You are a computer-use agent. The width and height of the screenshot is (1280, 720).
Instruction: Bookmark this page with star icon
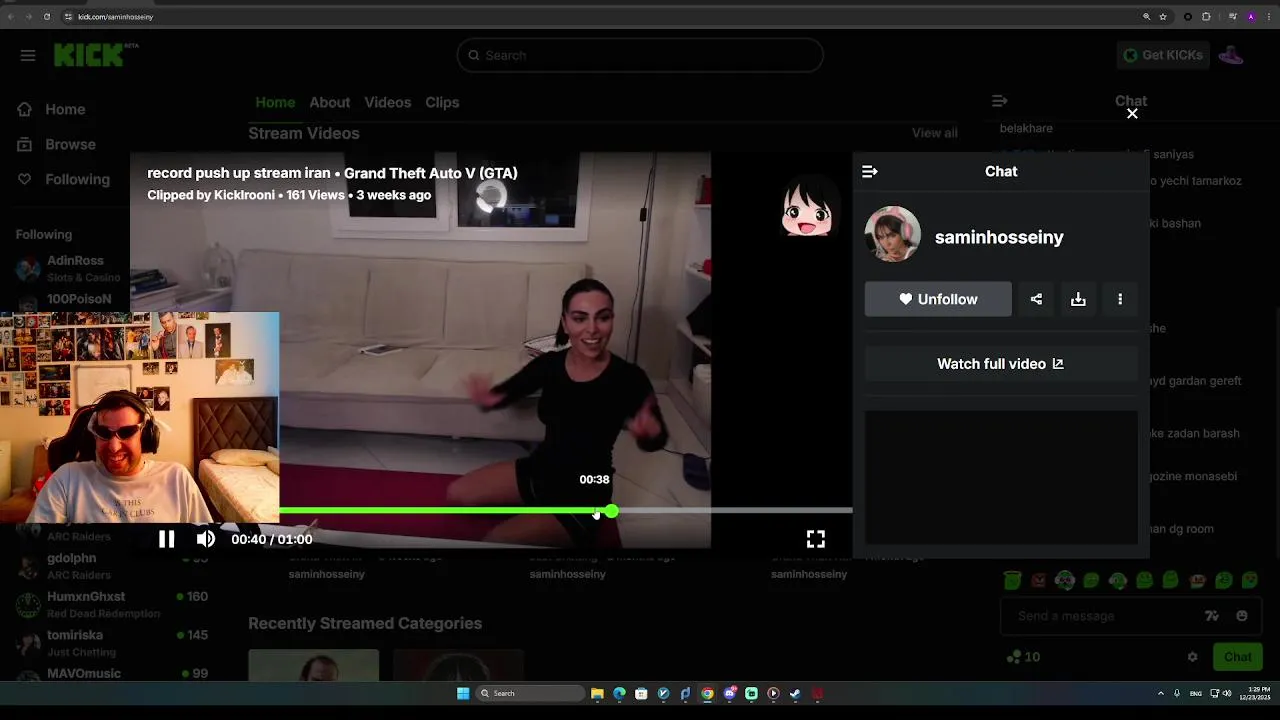tap(1163, 17)
